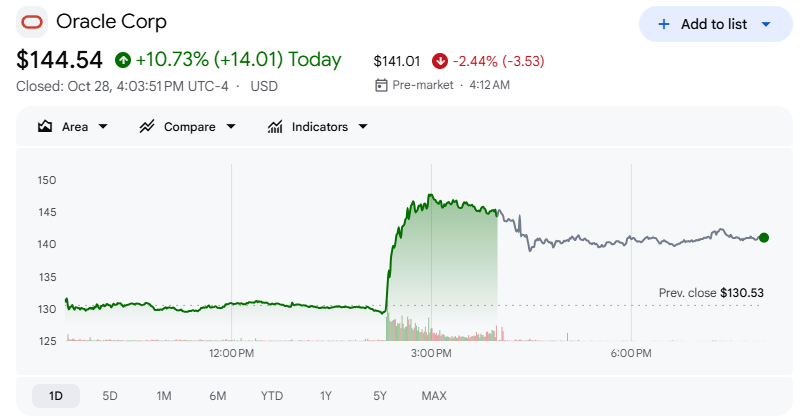810x420 pixels.
Task: Click the green up-arrow gain icon
Action: coord(123,60)
